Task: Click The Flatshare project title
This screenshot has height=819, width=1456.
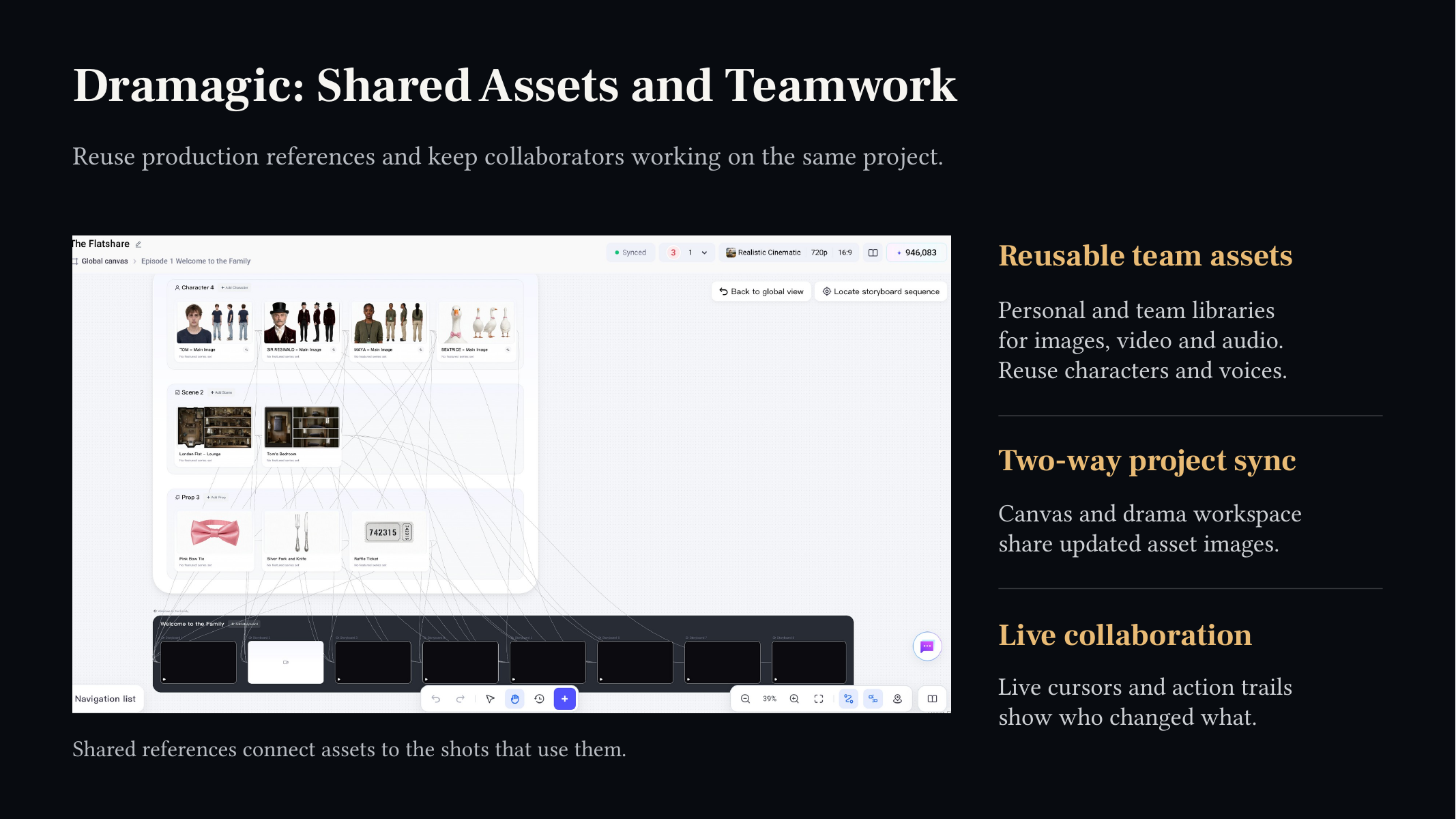Action: tap(100, 244)
